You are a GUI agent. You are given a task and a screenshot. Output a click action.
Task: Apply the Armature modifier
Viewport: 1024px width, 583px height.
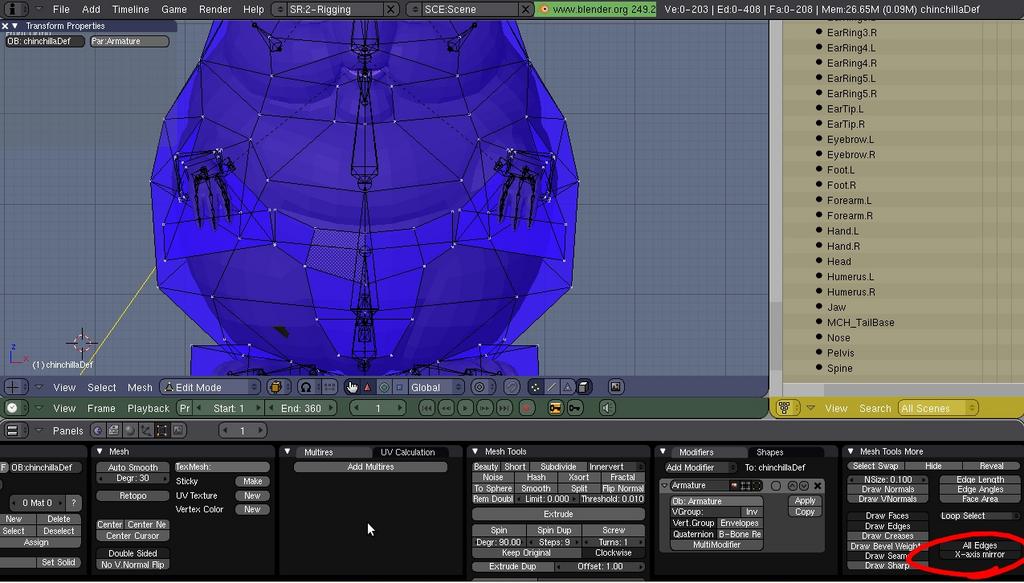pos(805,501)
